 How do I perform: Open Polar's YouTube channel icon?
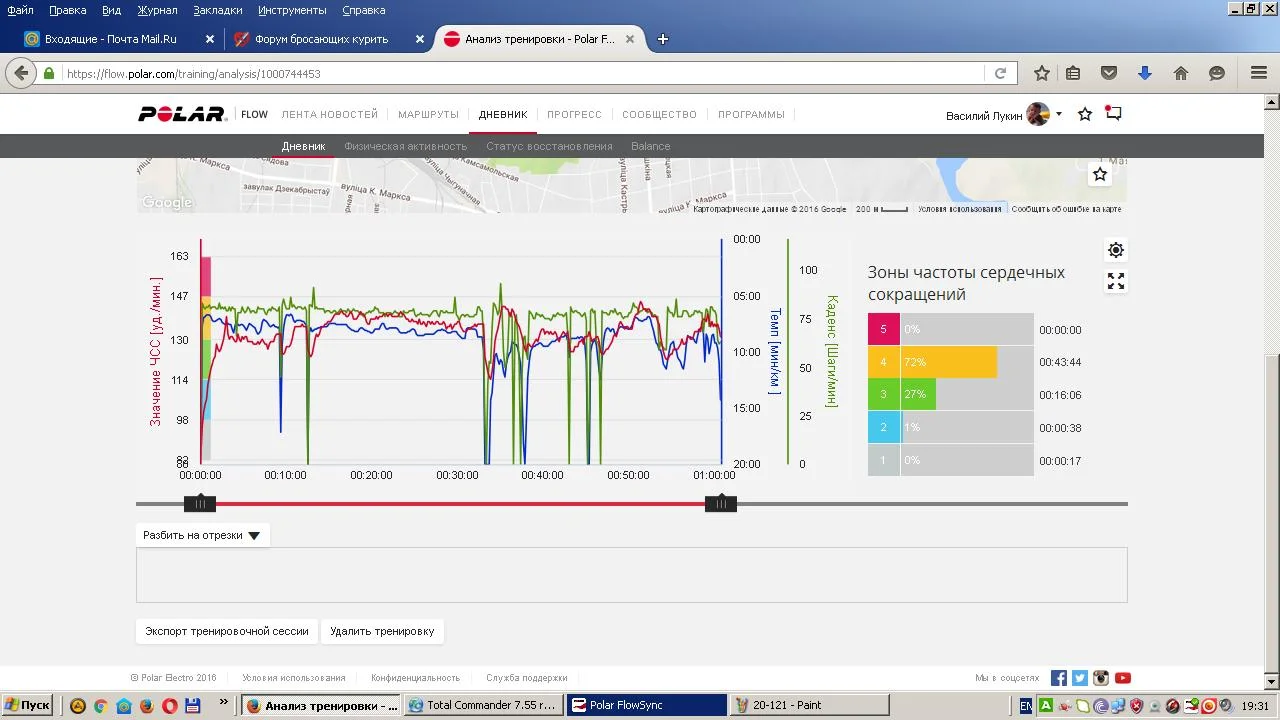1123,678
